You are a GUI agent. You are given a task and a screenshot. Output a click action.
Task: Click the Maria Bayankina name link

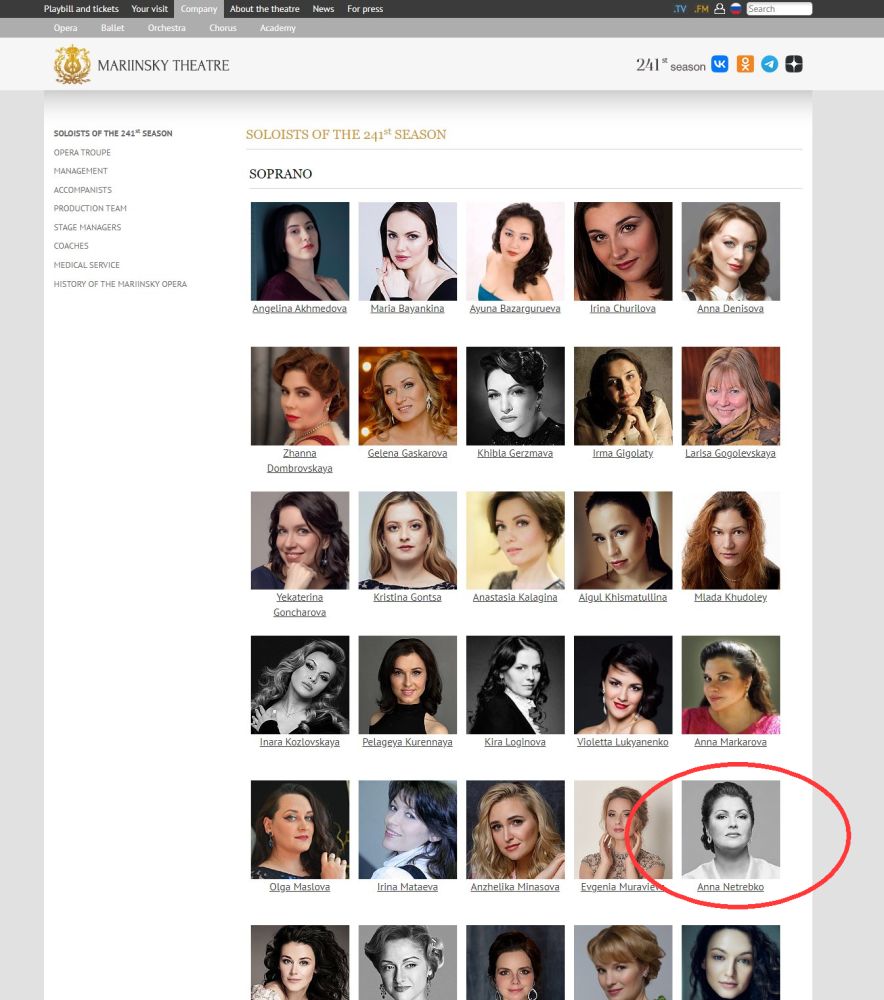tap(408, 309)
